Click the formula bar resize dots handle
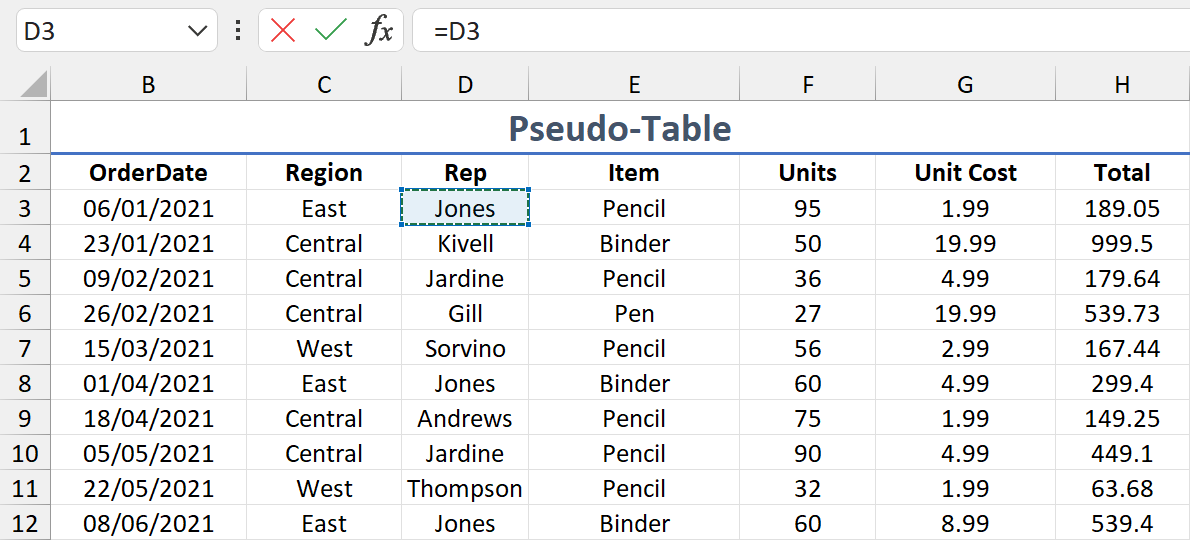Viewport: 1190px width, 540px height. point(237,31)
